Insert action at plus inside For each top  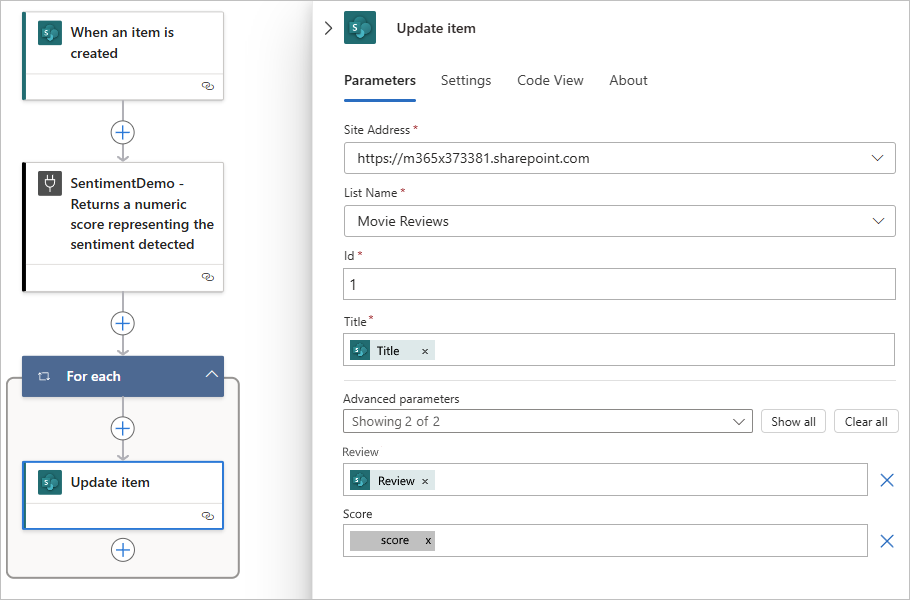[122, 428]
